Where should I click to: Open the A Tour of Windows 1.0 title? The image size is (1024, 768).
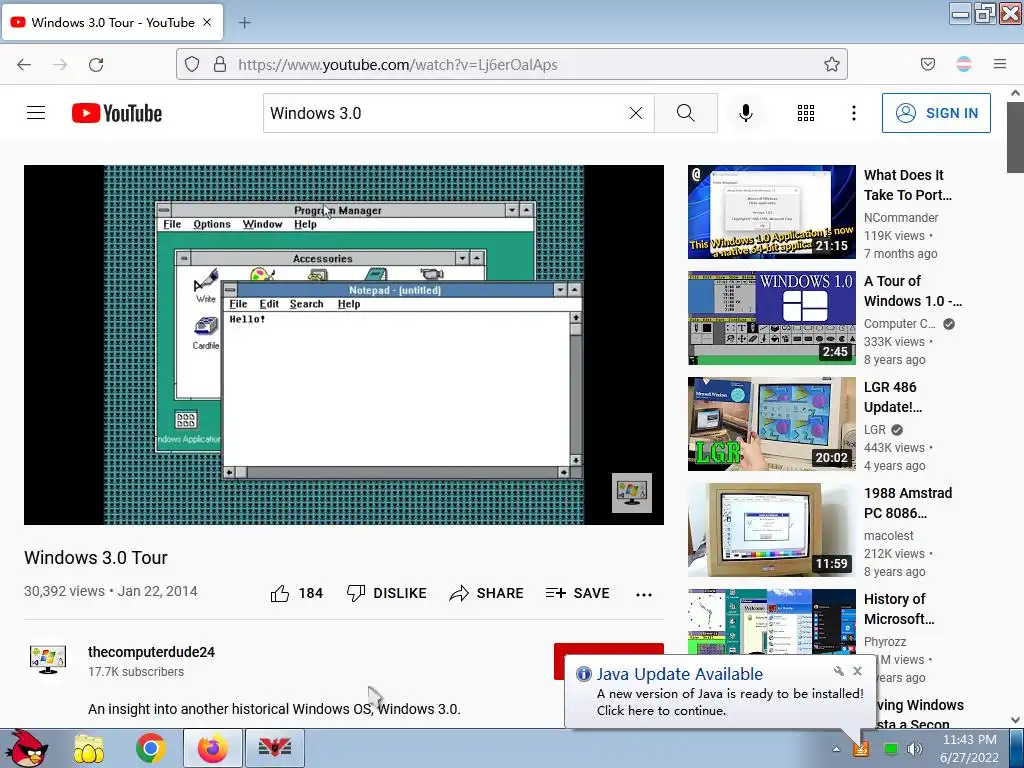912,291
